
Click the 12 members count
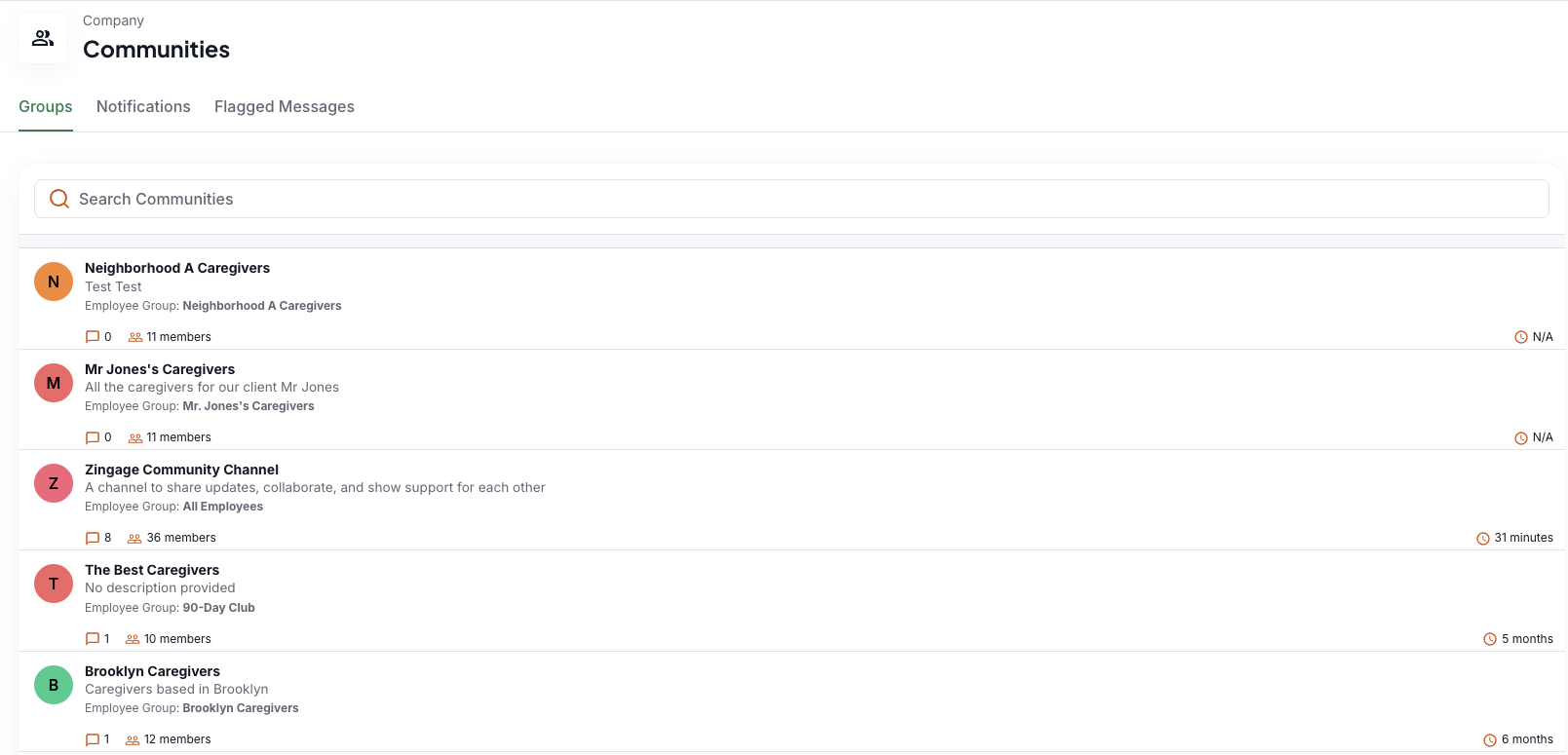[177, 739]
